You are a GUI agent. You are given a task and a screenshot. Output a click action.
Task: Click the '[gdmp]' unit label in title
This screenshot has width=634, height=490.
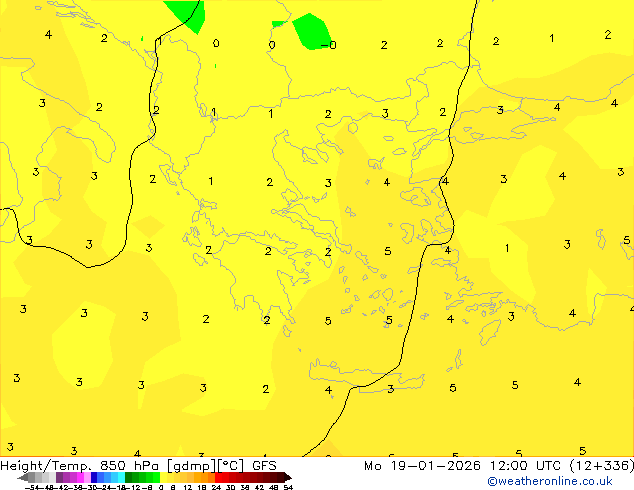[x=192, y=466]
